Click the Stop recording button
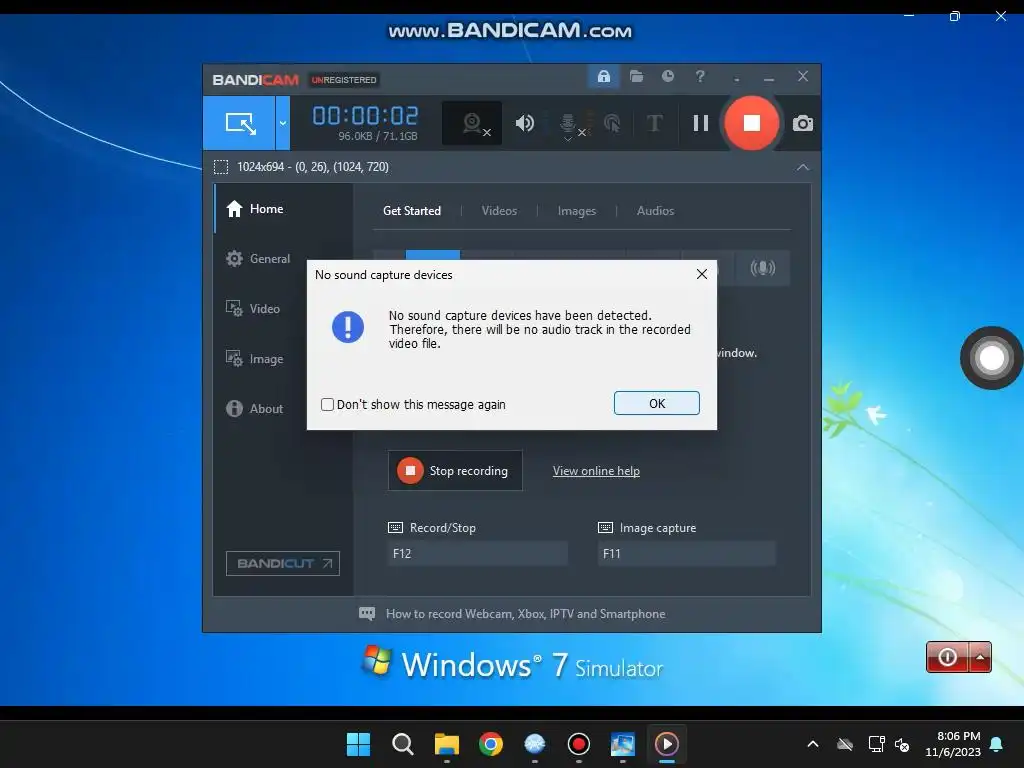This screenshot has width=1024, height=768. (455, 471)
